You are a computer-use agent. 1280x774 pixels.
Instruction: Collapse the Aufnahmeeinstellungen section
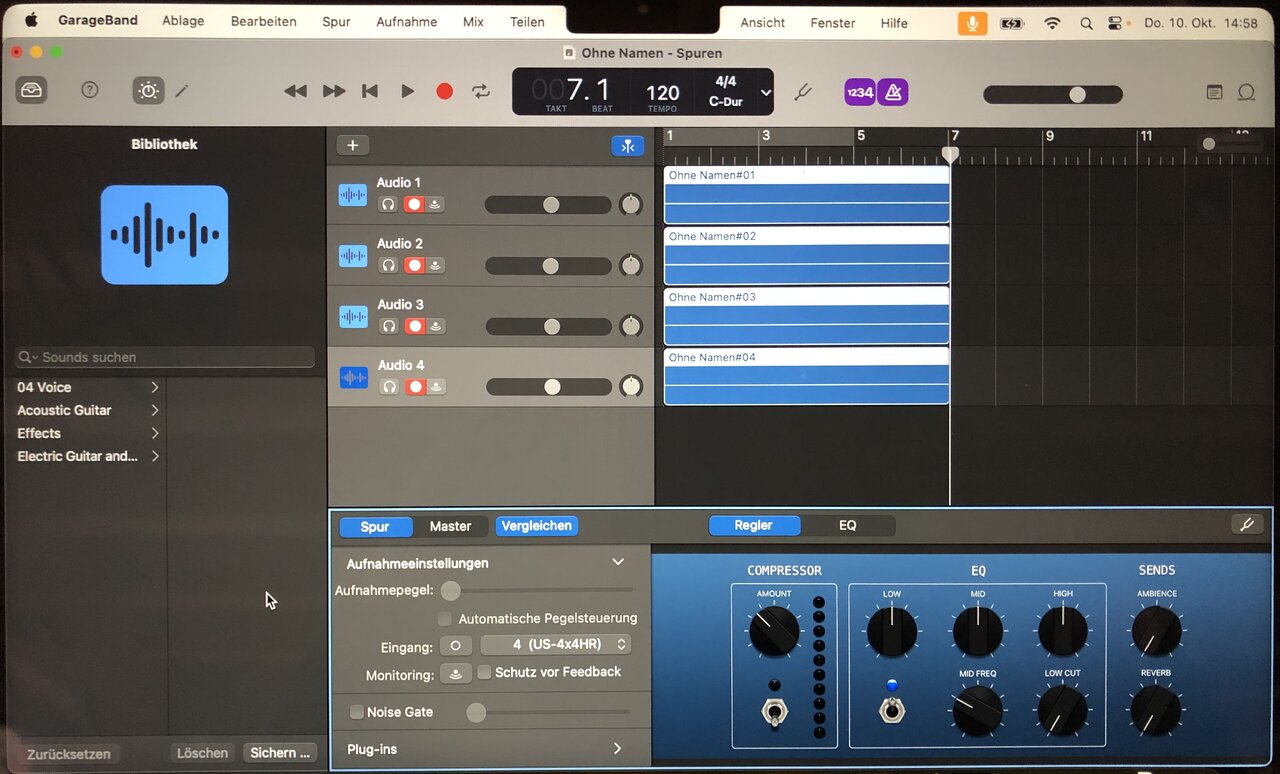tap(617, 563)
